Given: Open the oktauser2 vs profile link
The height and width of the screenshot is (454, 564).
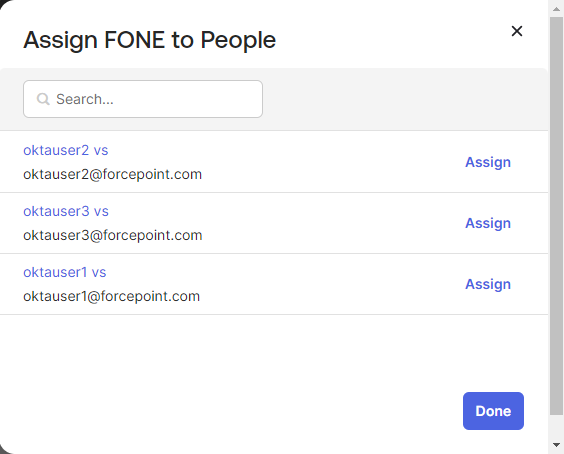Looking at the screenshot, I should pos(65,150).
